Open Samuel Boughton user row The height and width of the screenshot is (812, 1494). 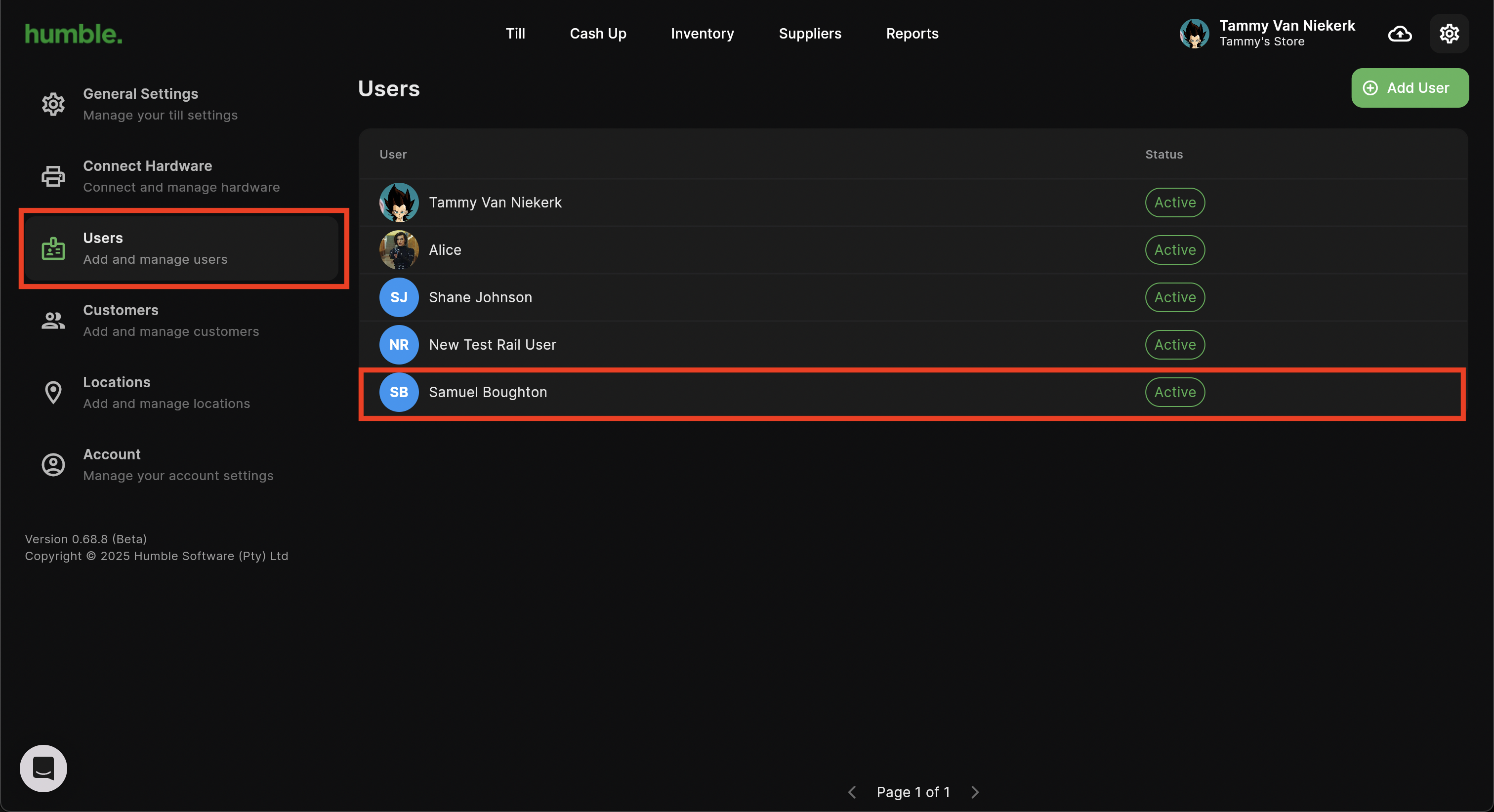[913, 393]
